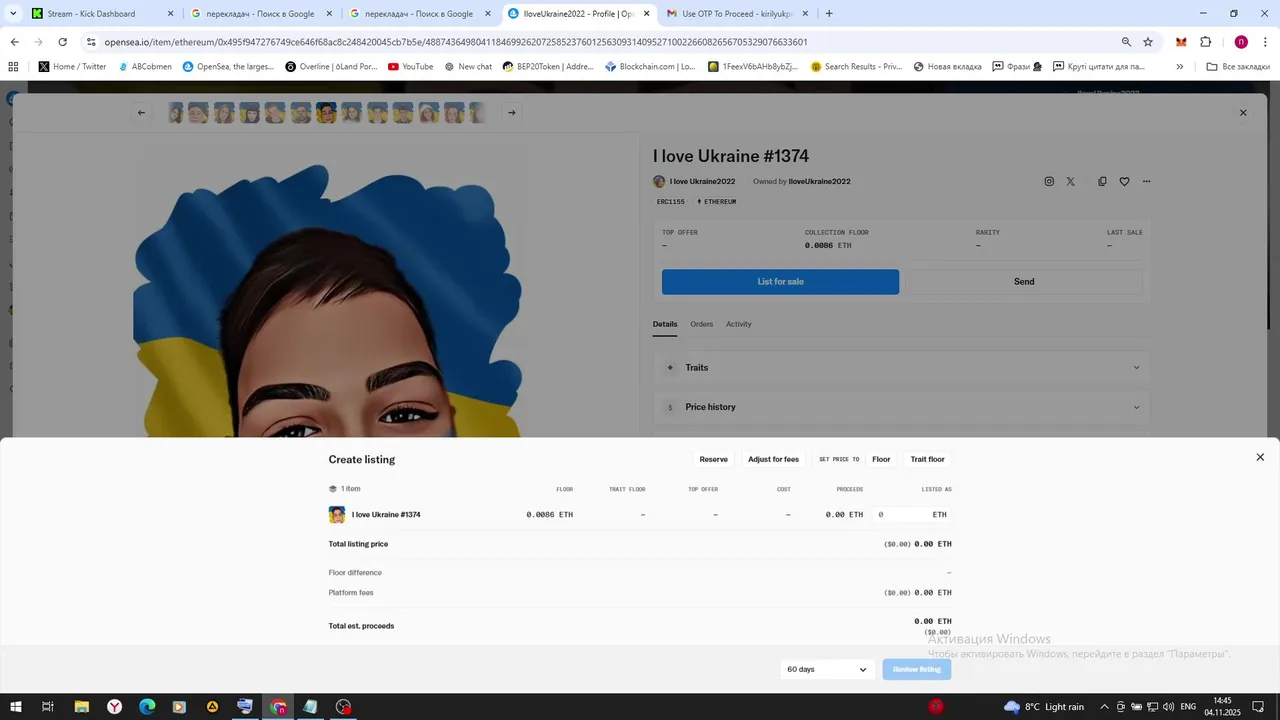Viewport: 1280px width, 720px height.
Task: Click the browser address bar URL
Action: (455, 42)
